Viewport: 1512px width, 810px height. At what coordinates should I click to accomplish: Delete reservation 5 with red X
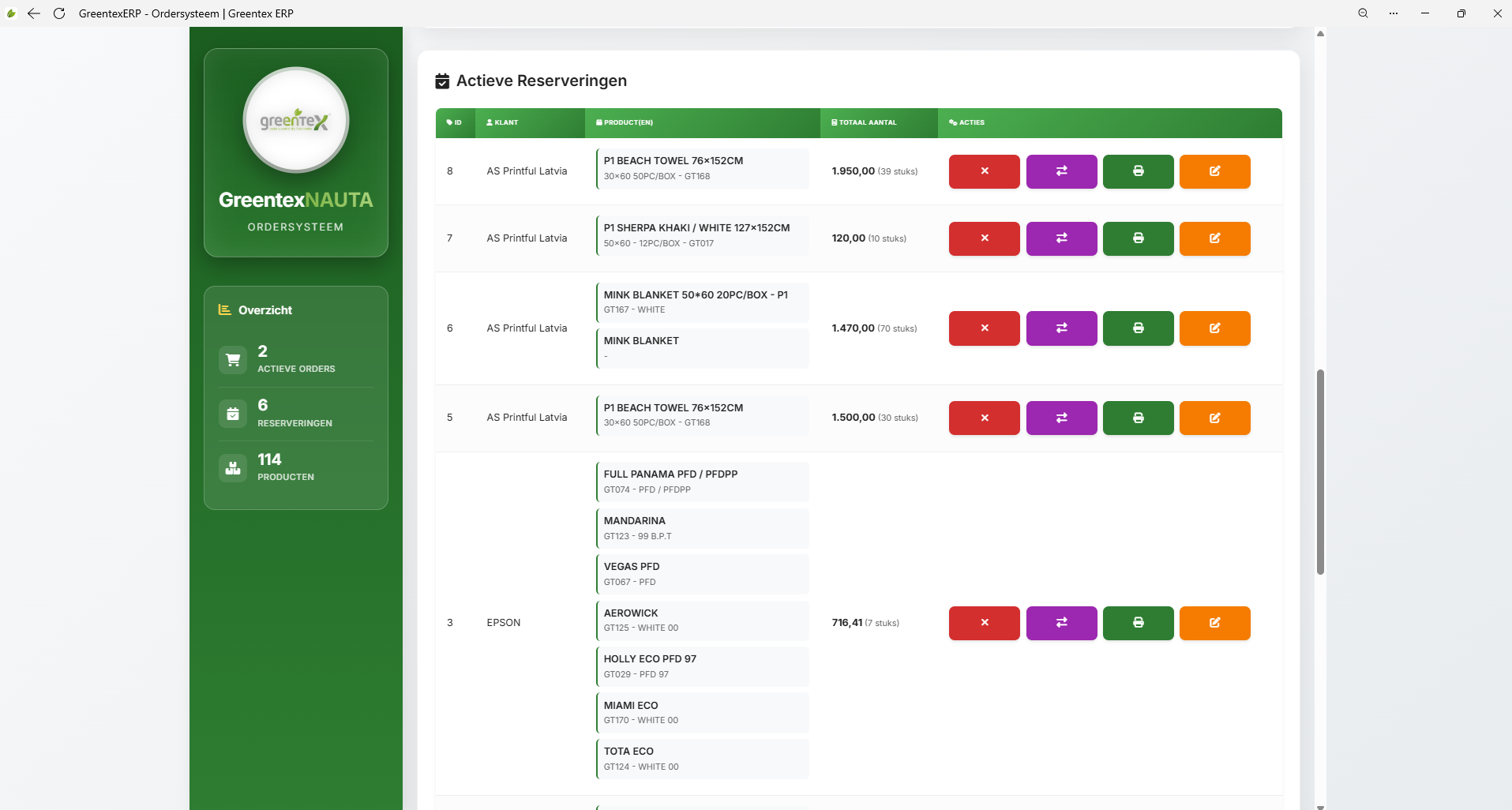click(984, 418)
